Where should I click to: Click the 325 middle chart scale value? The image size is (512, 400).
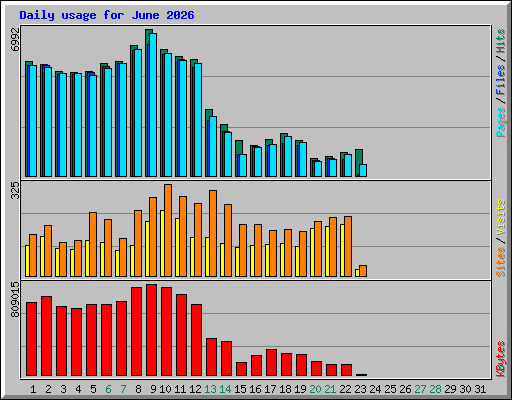point(15,190)
